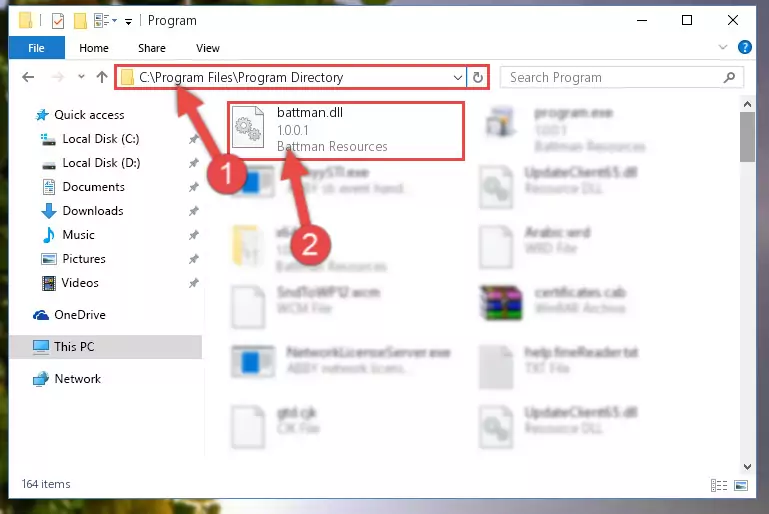The image size is (769, 514).
Task: Switch to the View ribbon tab
Action: [208, 48]
